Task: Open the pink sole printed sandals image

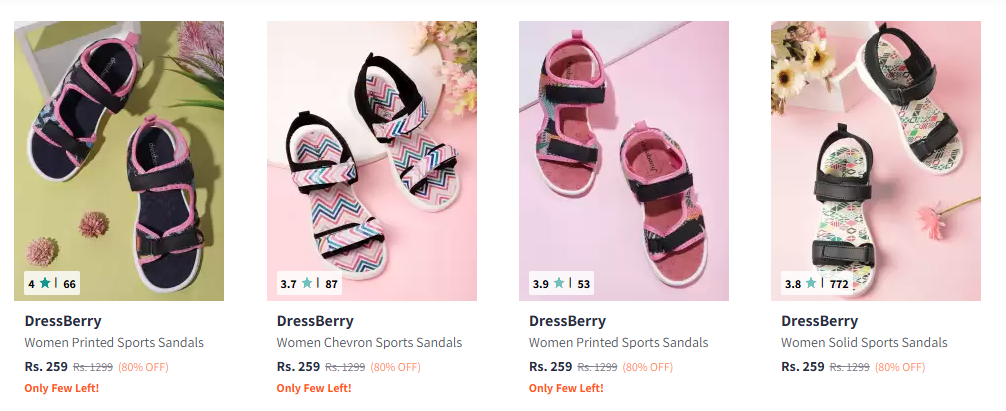Action: [624, 161]
